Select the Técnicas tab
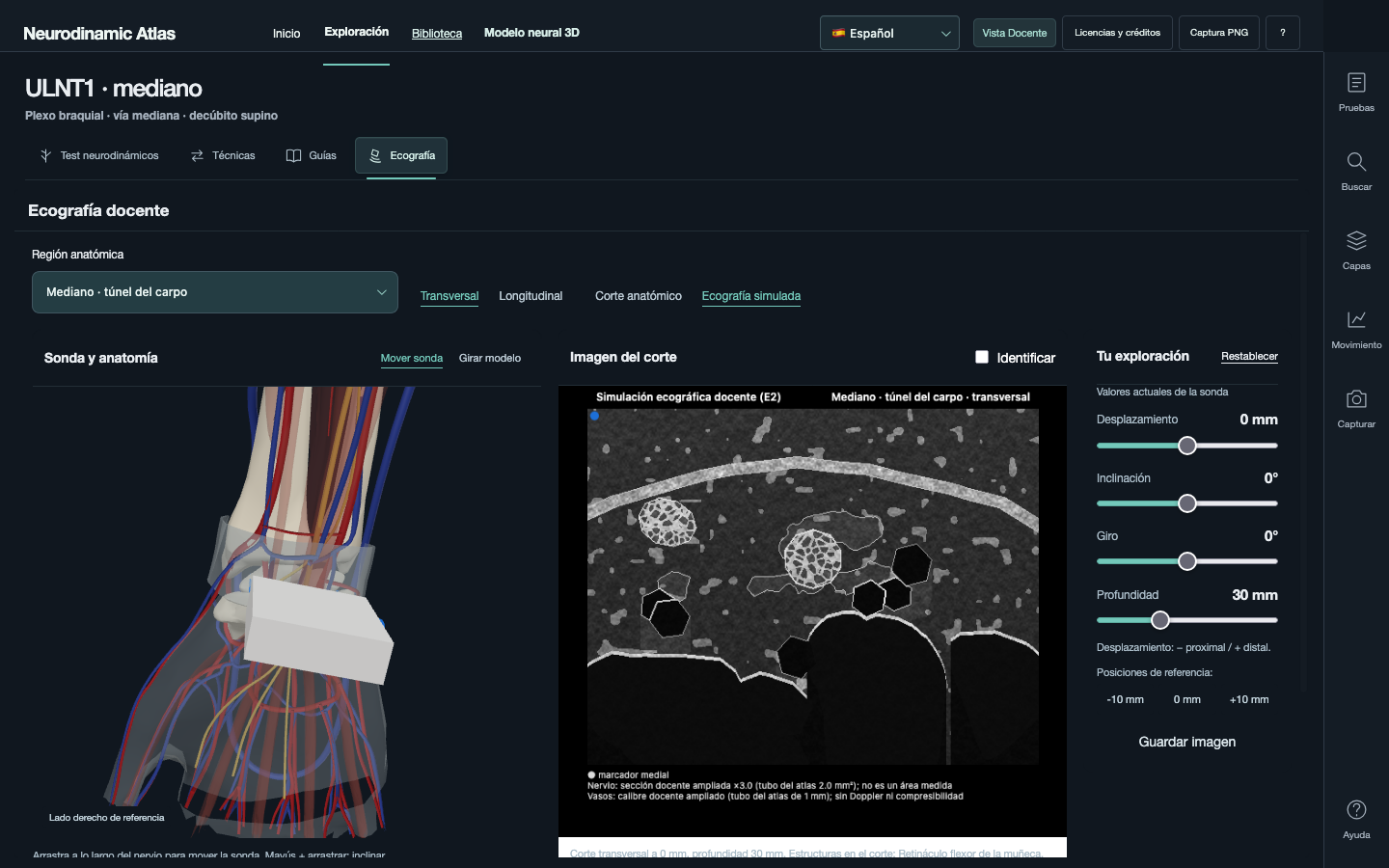The width and height of the screenshot is (1389, 868). click(223, 155)
